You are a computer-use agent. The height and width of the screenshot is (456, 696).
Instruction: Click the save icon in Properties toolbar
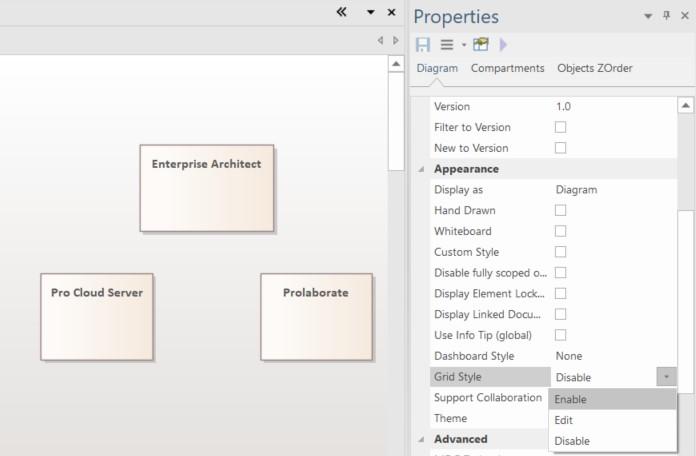point(422,45)
